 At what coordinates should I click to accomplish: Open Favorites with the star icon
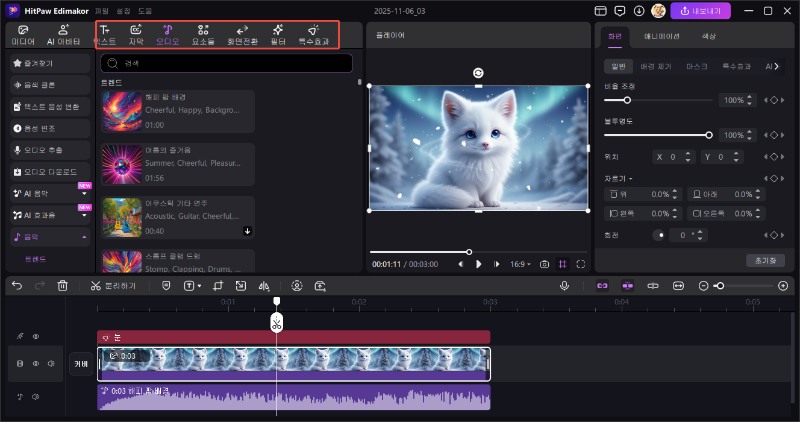tap(50, 63)
